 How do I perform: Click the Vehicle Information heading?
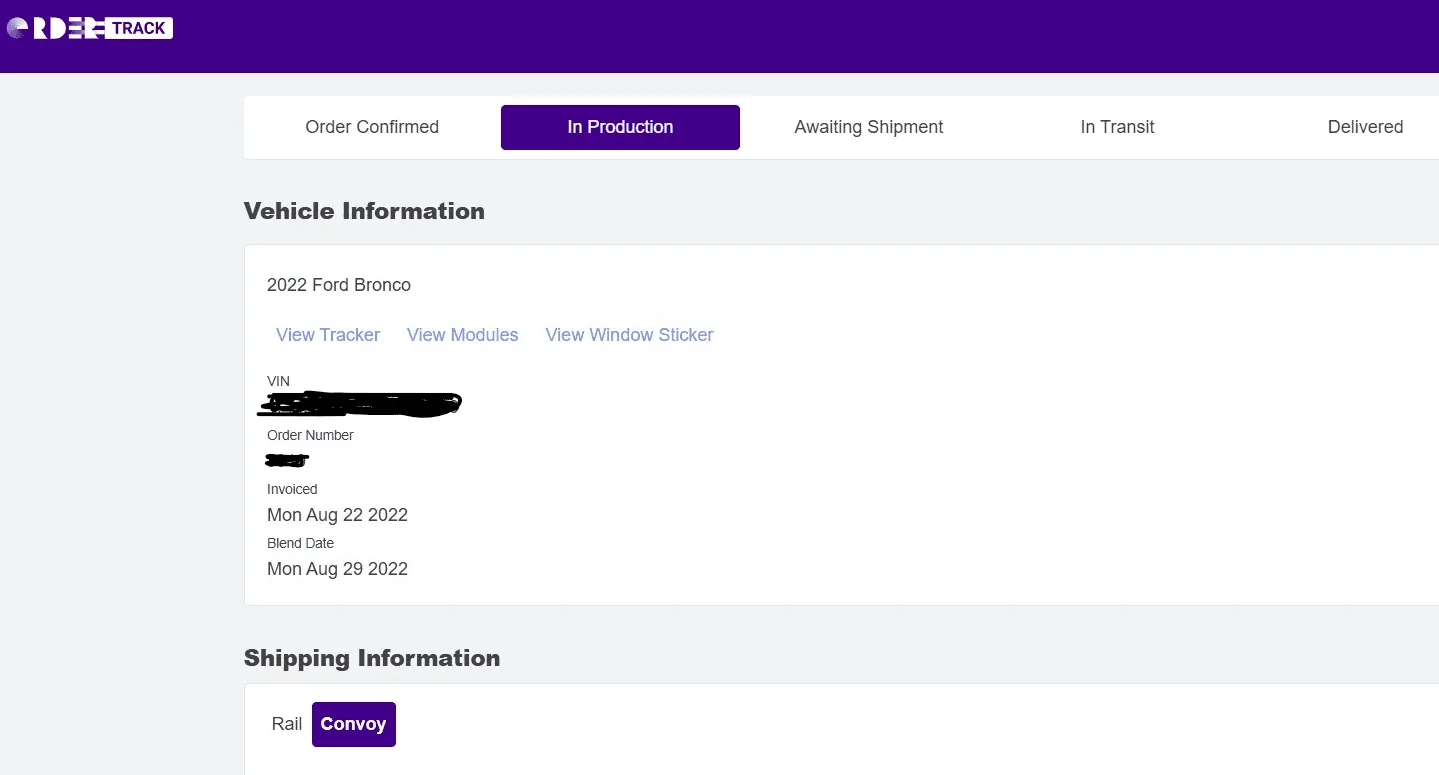[x=364, y=211]
